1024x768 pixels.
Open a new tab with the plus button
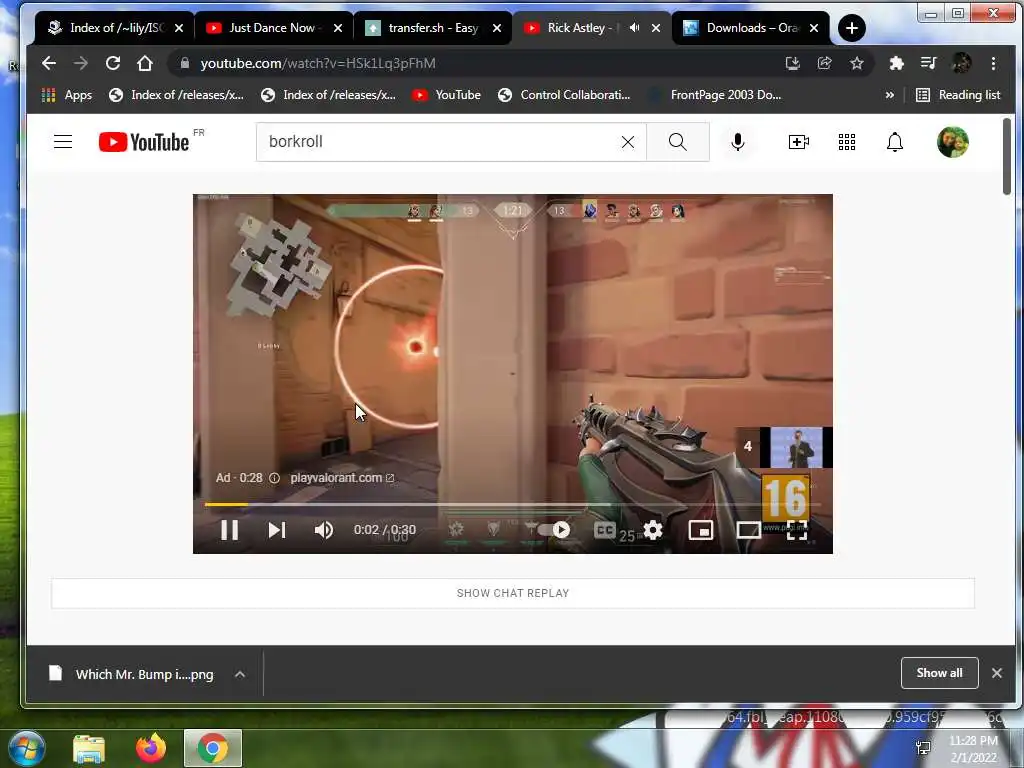(x=852, y=27)
